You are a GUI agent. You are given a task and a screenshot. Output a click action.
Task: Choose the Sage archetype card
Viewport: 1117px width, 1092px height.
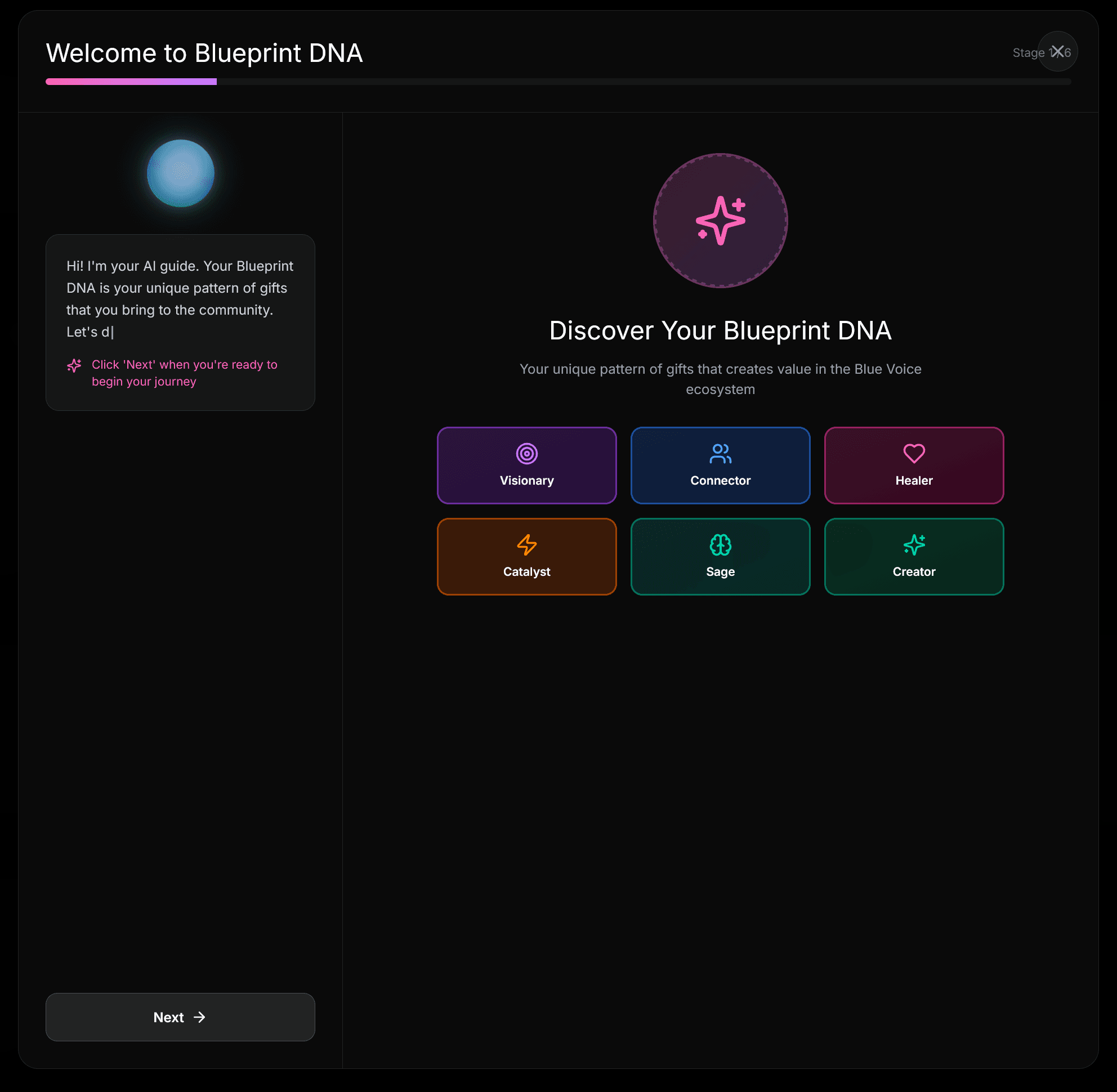[720, 557]
